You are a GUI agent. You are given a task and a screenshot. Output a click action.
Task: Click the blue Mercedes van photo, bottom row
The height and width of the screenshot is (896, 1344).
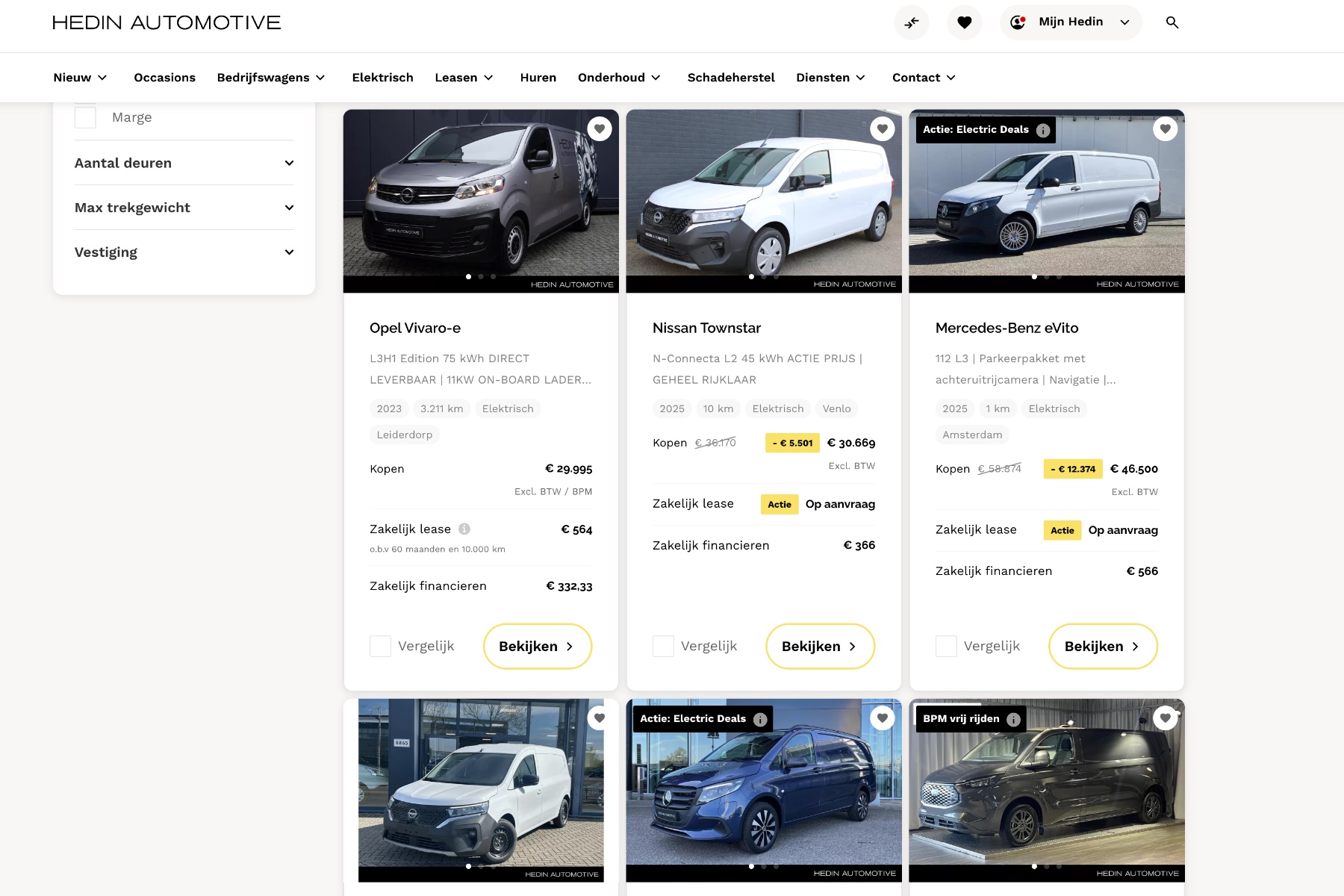click(764, 791)
